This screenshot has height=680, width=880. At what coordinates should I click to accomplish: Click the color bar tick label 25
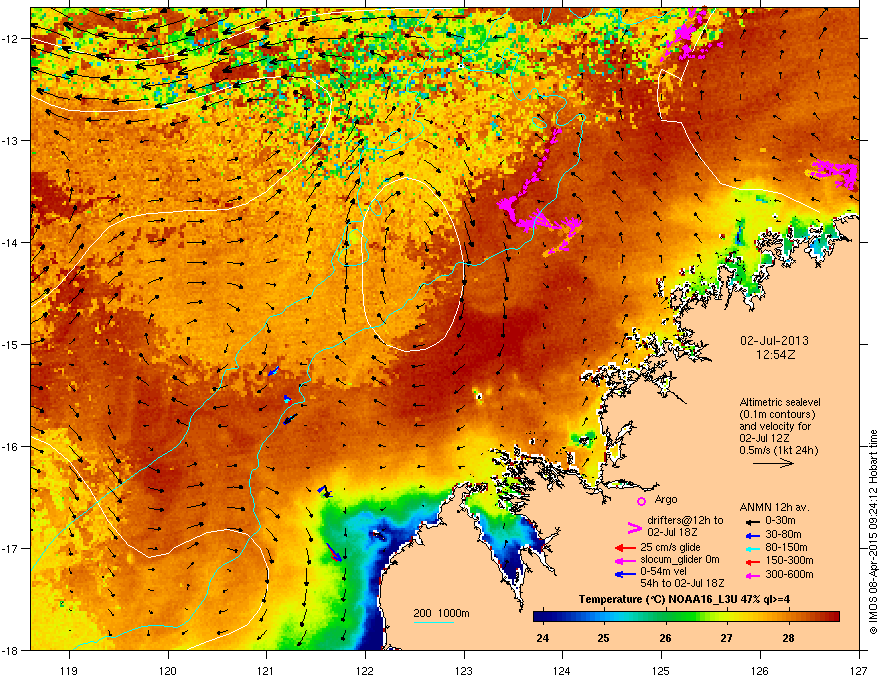(603, 638)
